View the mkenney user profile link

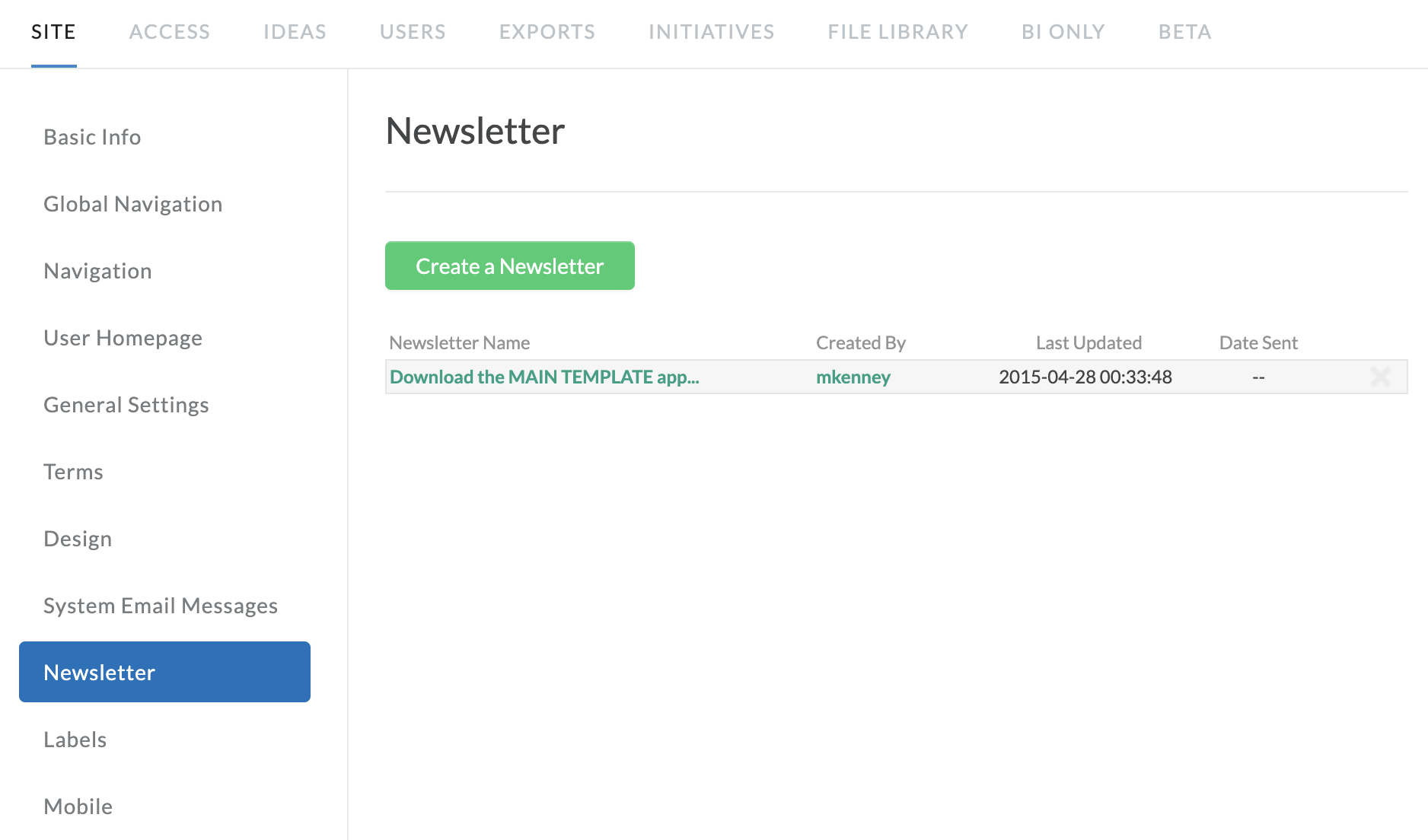coord(853,377)
